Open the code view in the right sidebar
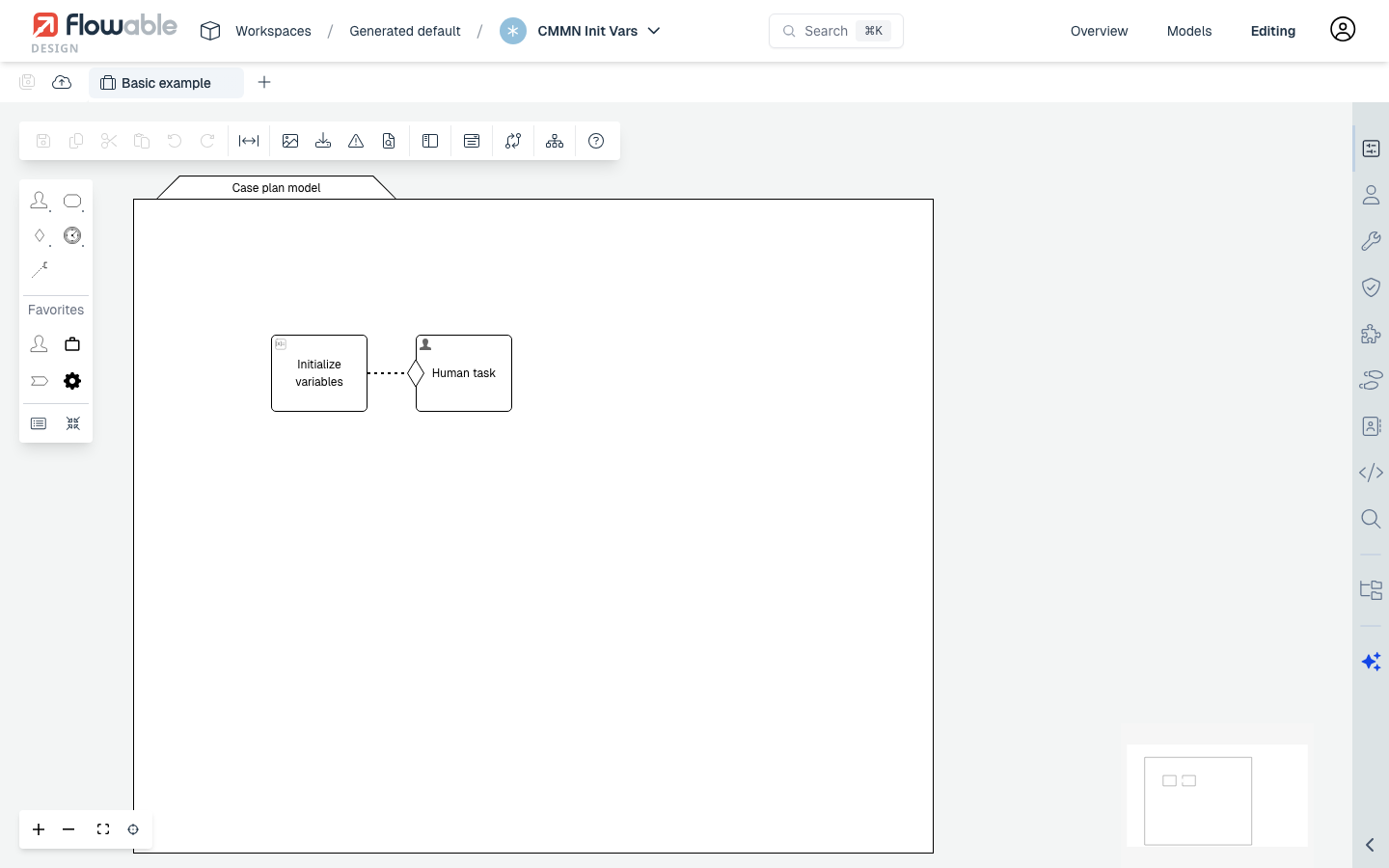 (1371, 473)
